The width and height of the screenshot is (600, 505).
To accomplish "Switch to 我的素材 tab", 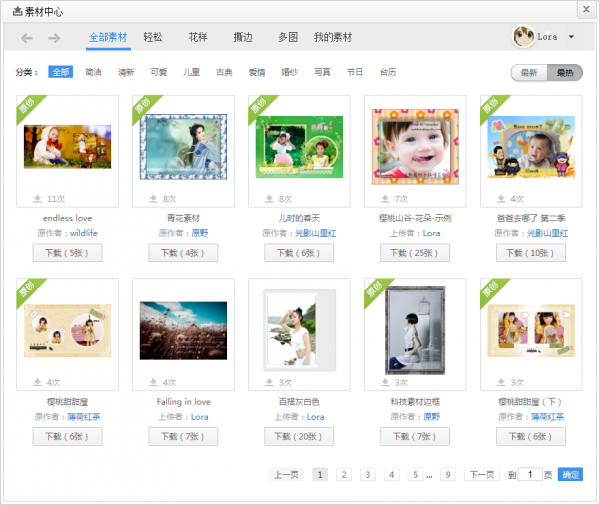I will pos(333,37).
